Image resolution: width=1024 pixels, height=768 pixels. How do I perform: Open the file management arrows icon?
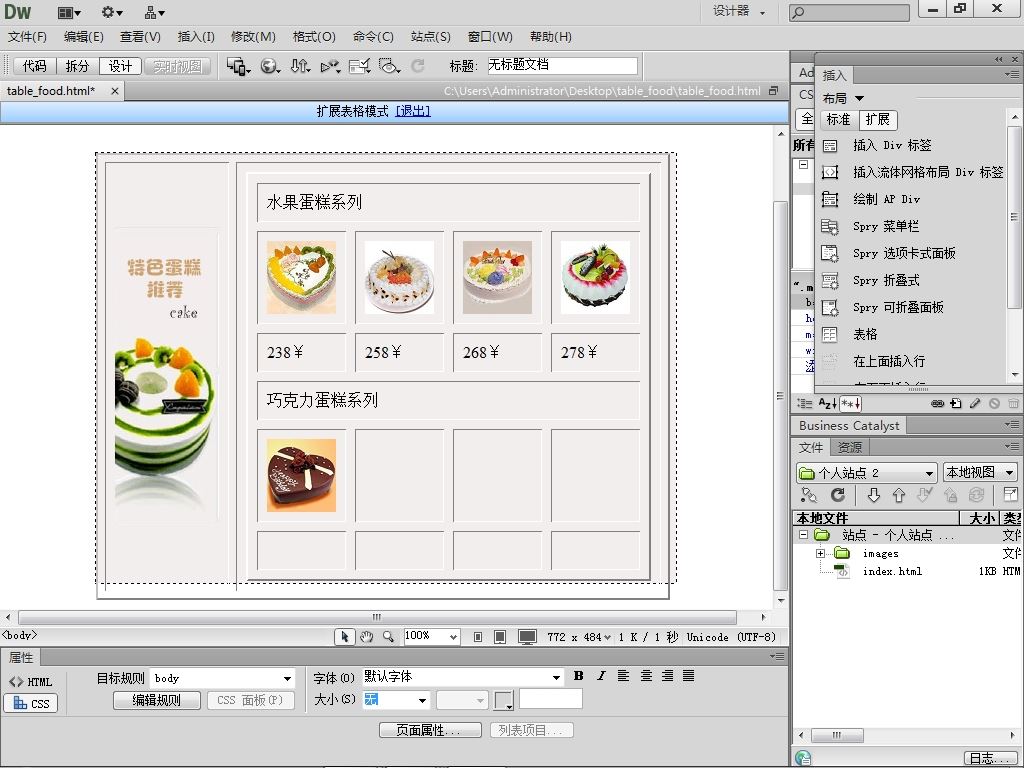[x=300, y=66]
